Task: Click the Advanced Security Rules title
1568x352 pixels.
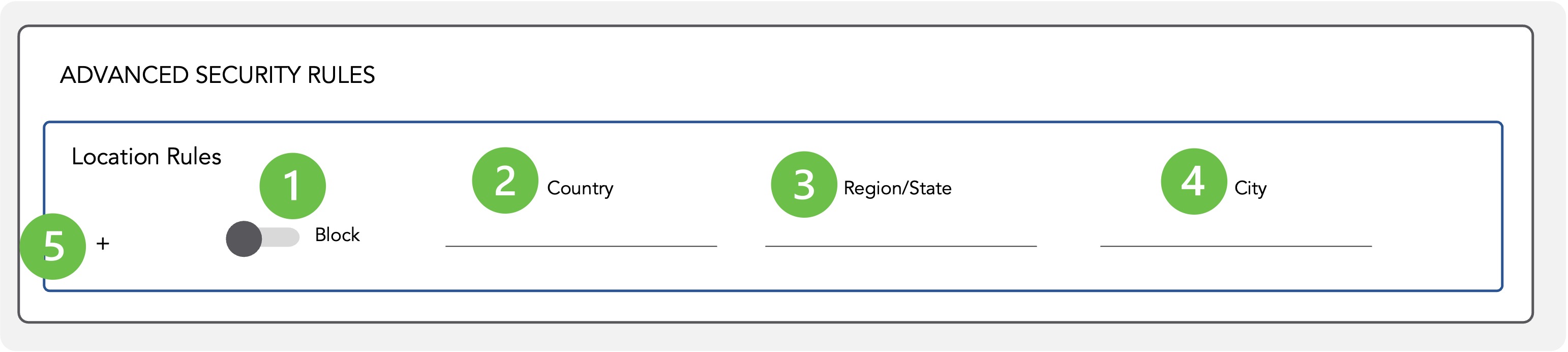Action: [x=217, y=75]
